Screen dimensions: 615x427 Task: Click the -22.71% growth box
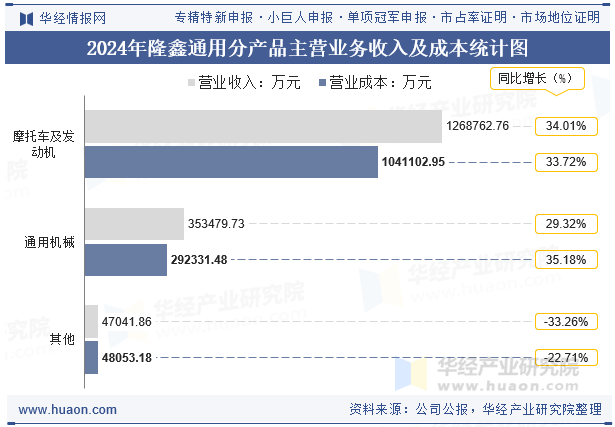pyautogui.click(x=566, y=358)
